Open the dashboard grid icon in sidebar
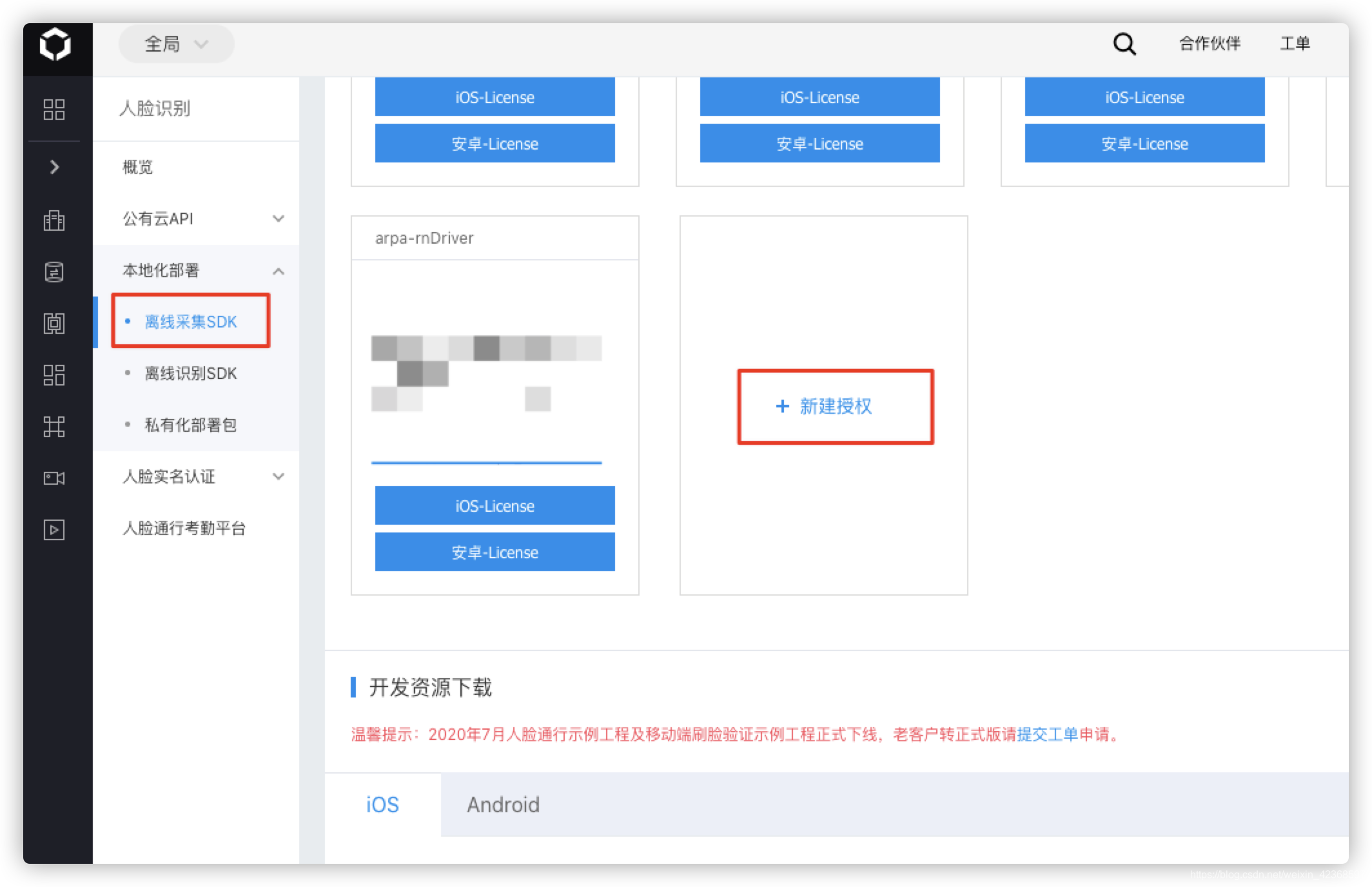Viewport: 1372px width, 887px height. [55, 110]
